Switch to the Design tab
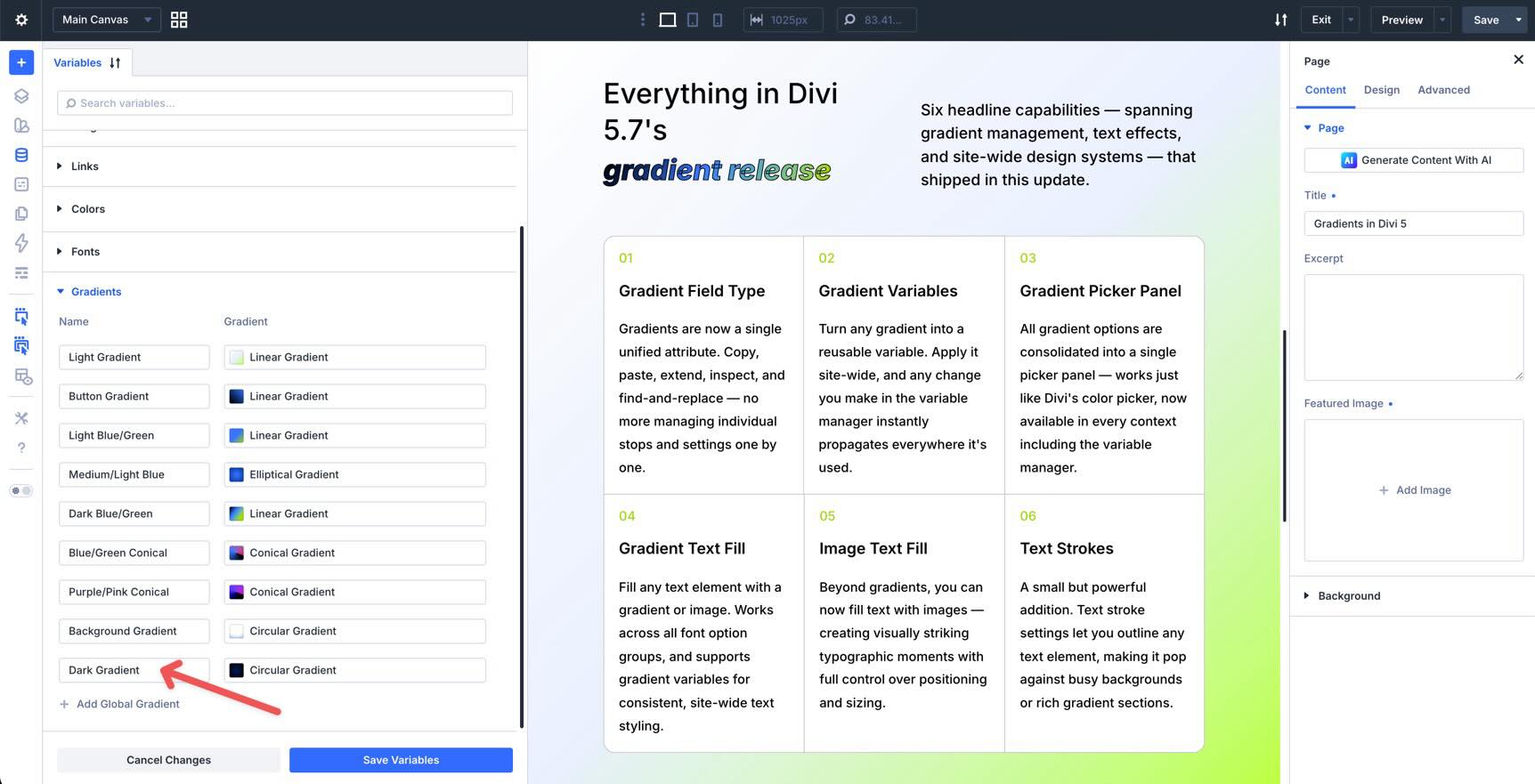The height and width of the screenshot is (784, 1535). 1381,90
